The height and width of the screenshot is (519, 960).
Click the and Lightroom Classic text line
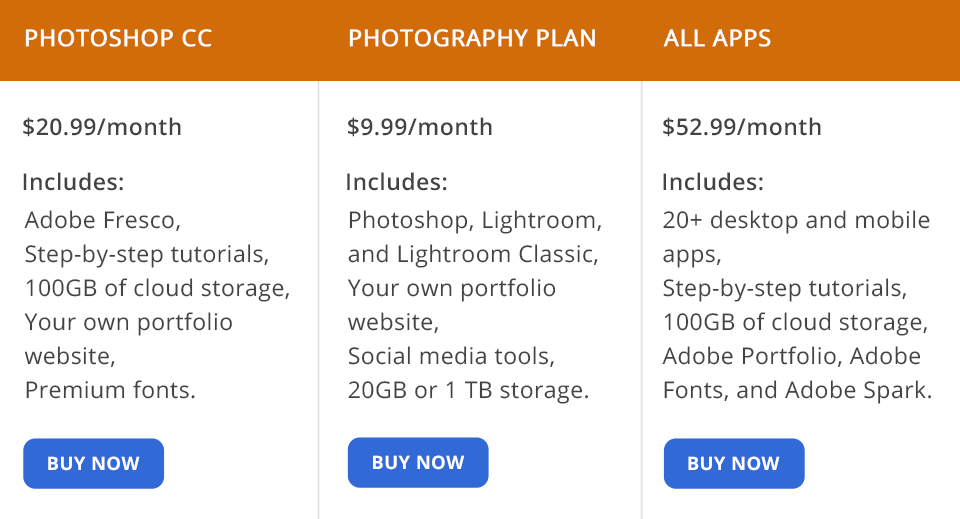473,254
